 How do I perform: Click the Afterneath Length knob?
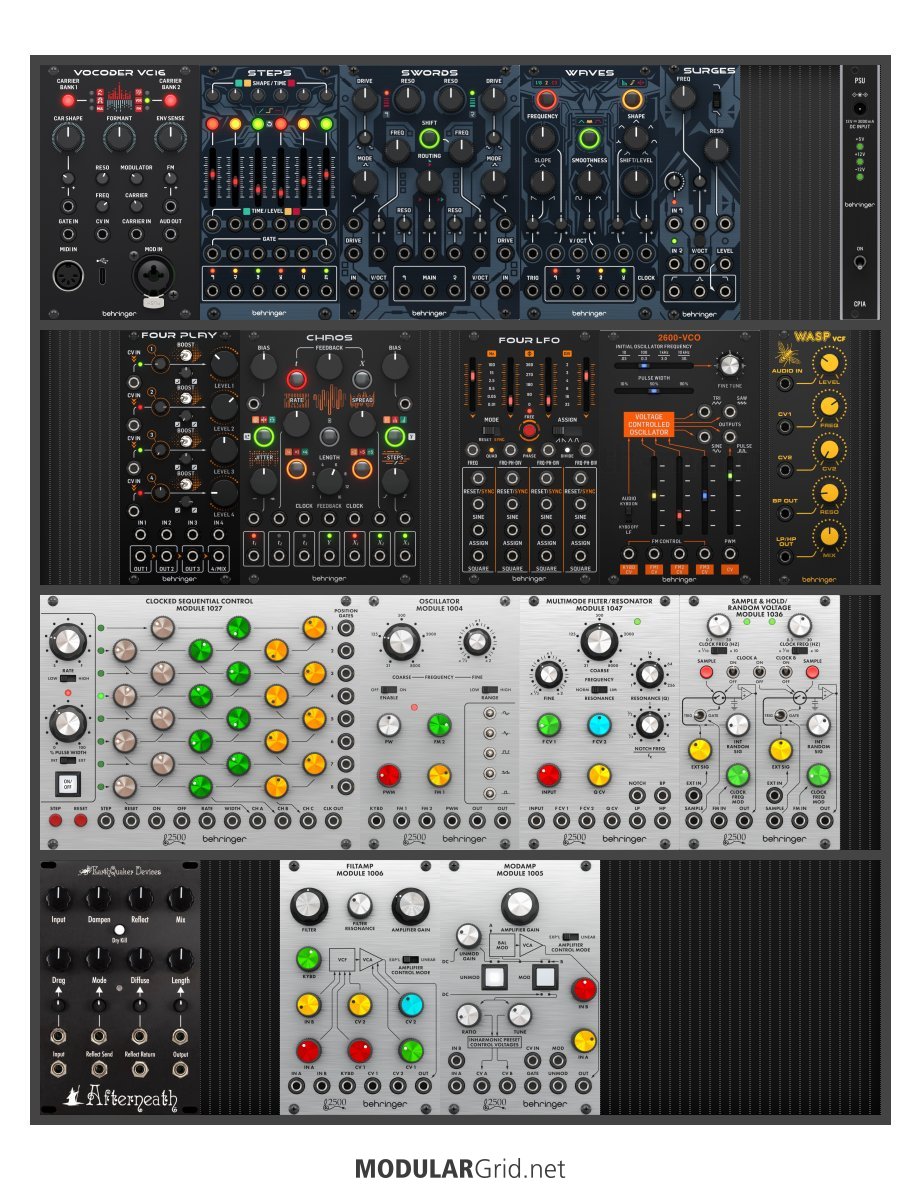[x=180, y=959]
